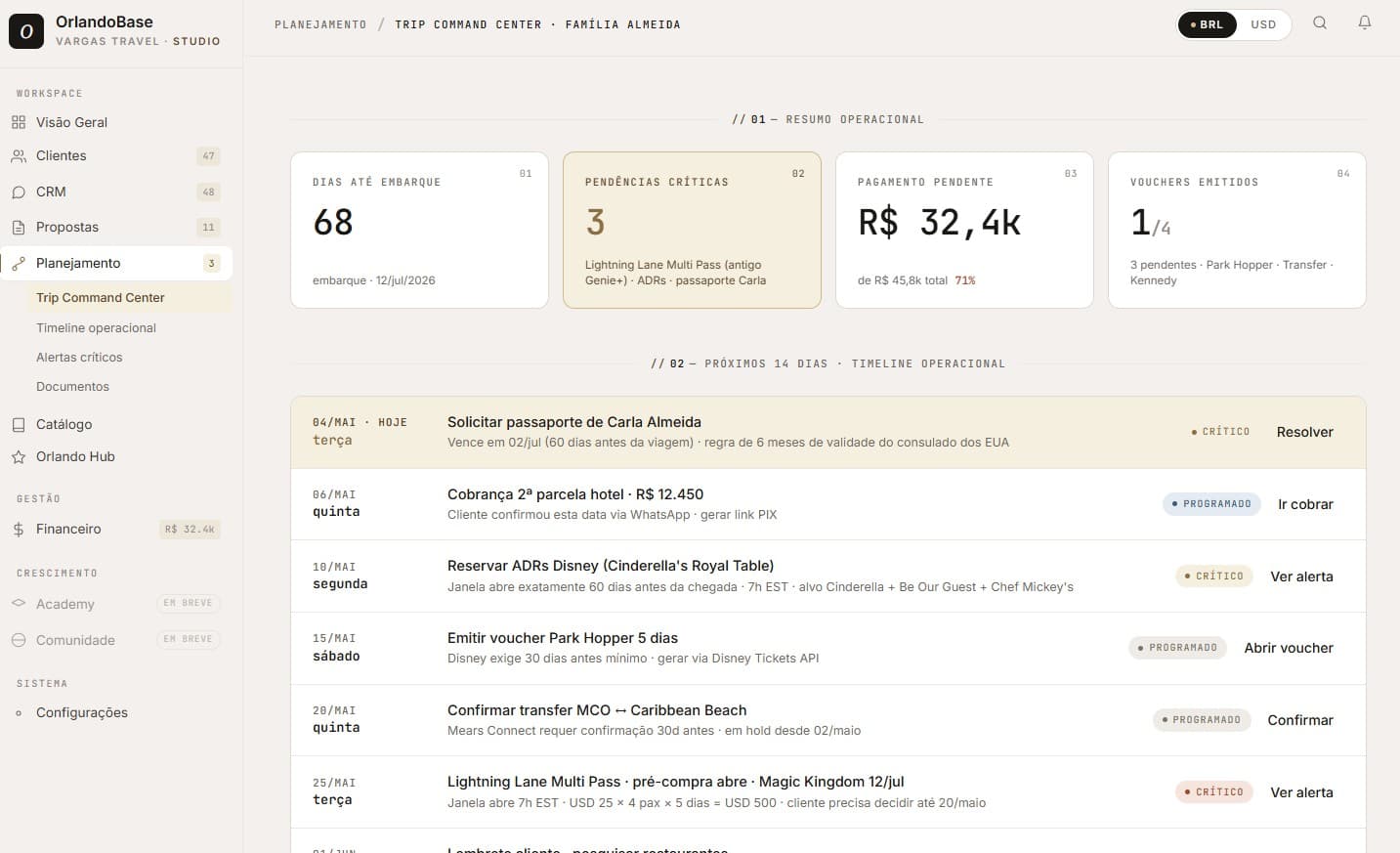Click Academy Em breve badge

[x=189, y=603]
